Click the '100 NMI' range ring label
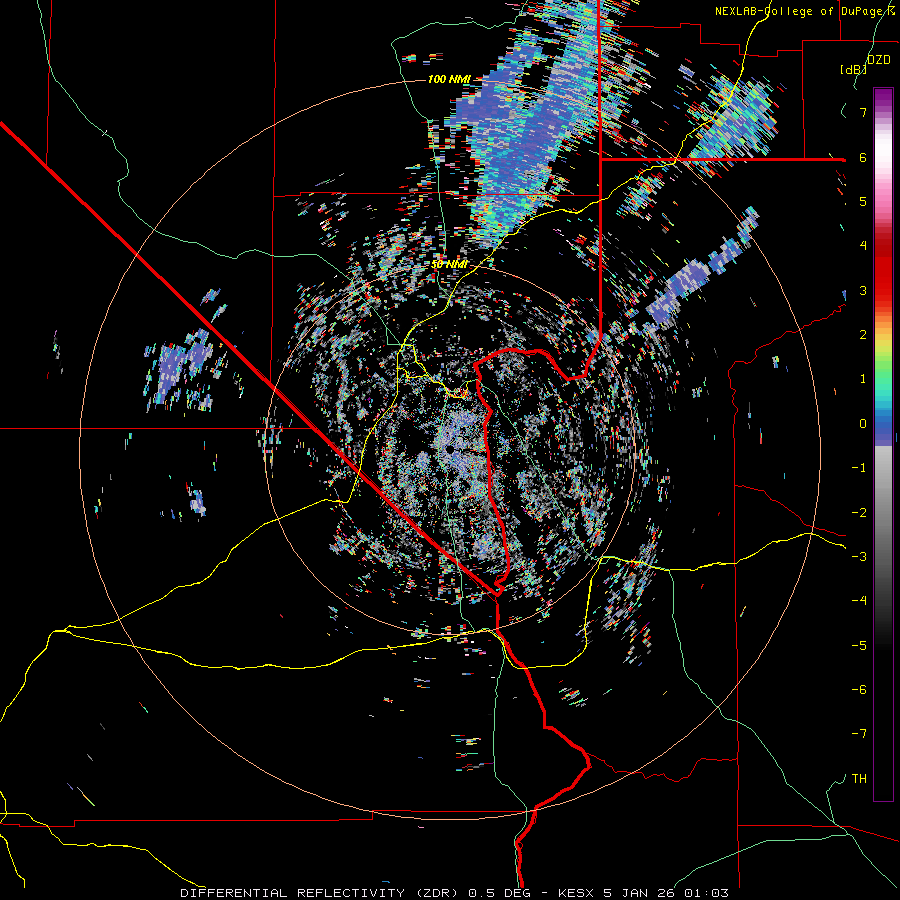Image resolution: width=900 pixels, height=900 pixels. 449,79
